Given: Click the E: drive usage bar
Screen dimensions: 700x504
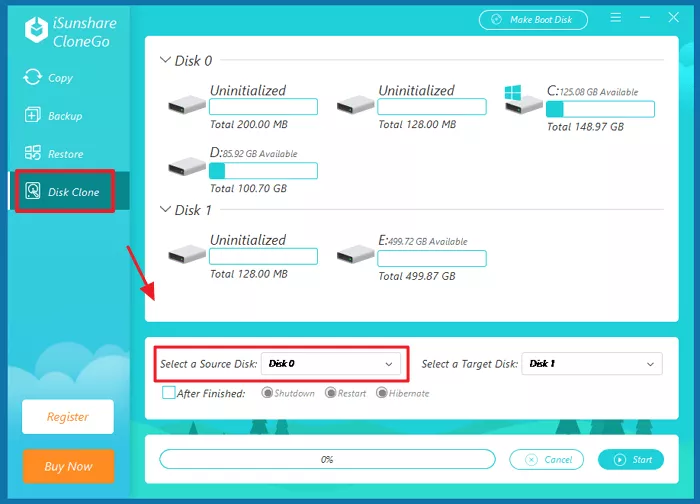Looking at the screenshot, I should point(432,258).
